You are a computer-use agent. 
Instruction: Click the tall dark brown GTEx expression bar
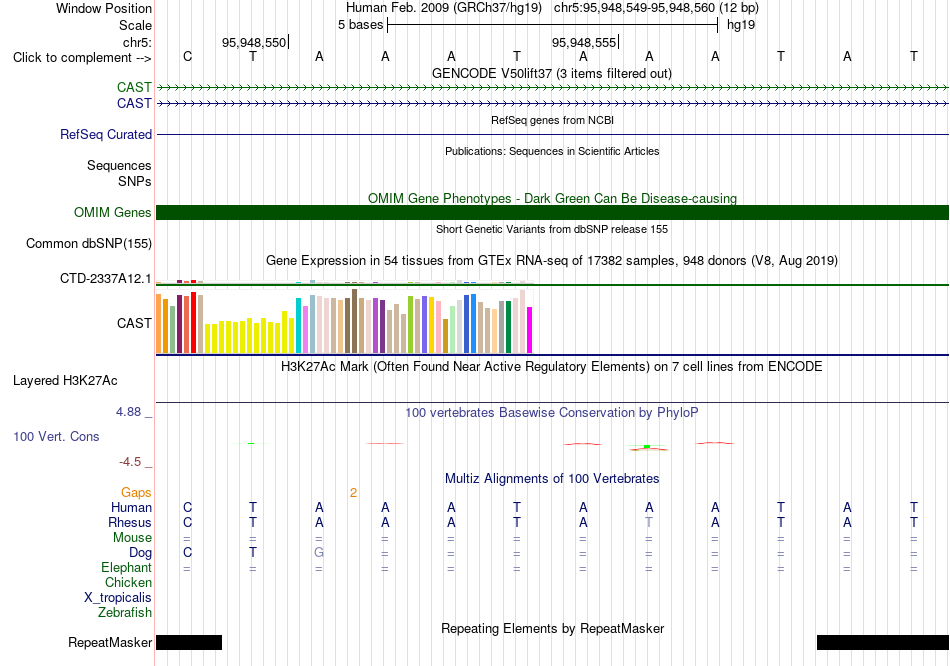click(354, 321)
